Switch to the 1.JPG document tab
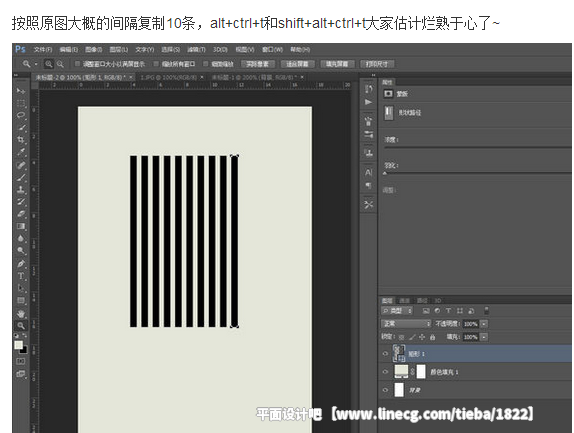 [169, 77]
